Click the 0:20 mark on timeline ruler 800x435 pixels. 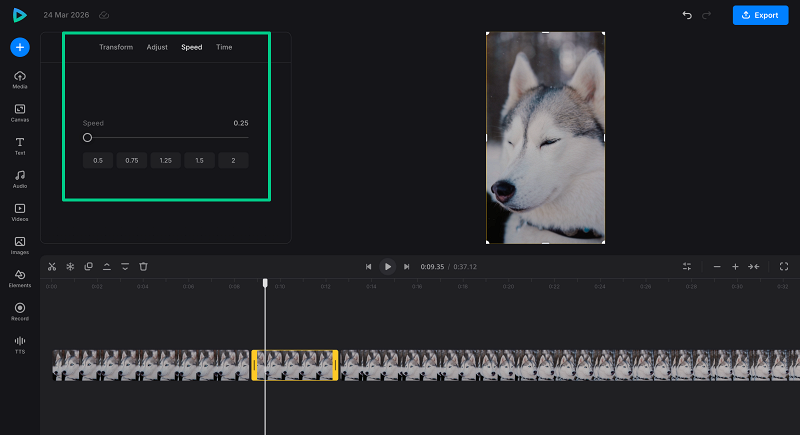click(508, 287)
